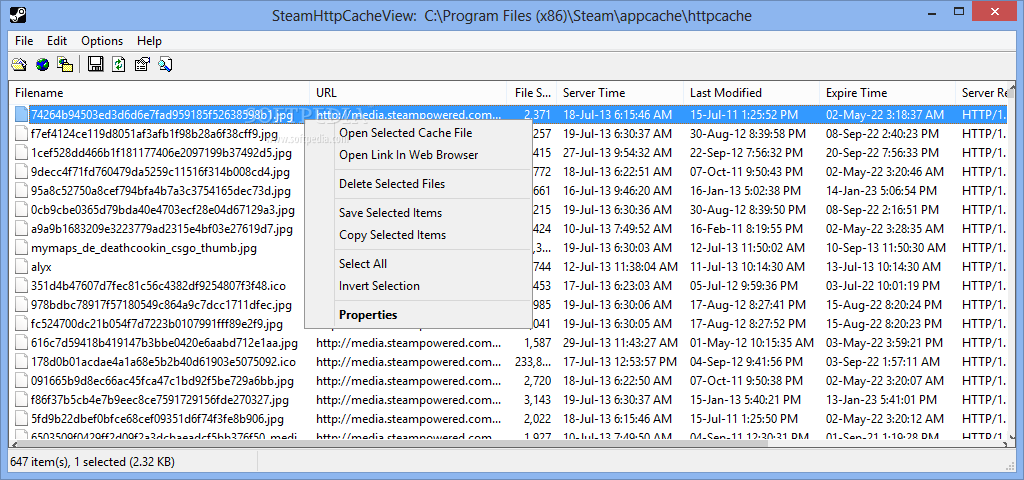This screenshot has width=1024, height=480.
Task: Click the Steam app icon in title bar
Action: click(17, 14)
